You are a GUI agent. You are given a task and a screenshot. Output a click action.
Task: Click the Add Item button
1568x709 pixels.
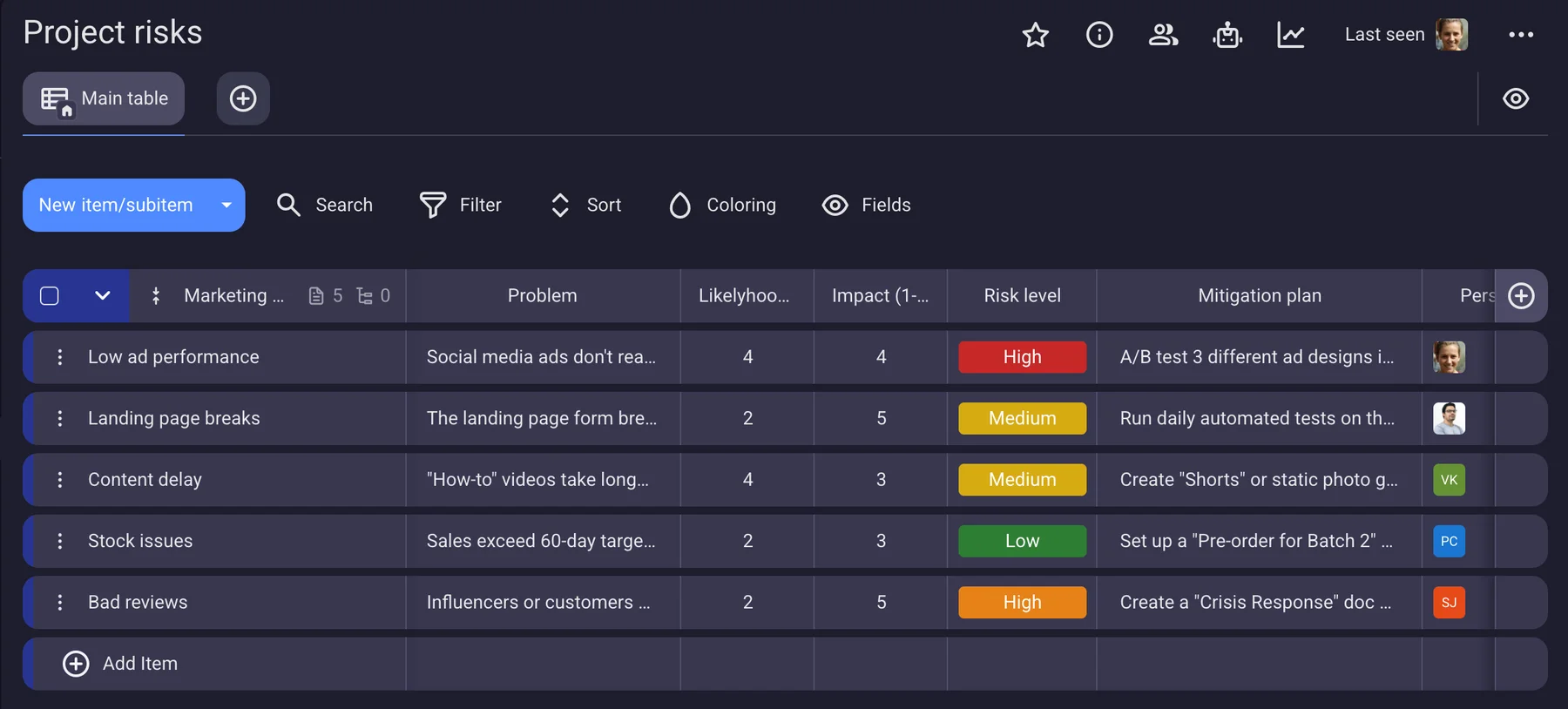tap(120, 664)
